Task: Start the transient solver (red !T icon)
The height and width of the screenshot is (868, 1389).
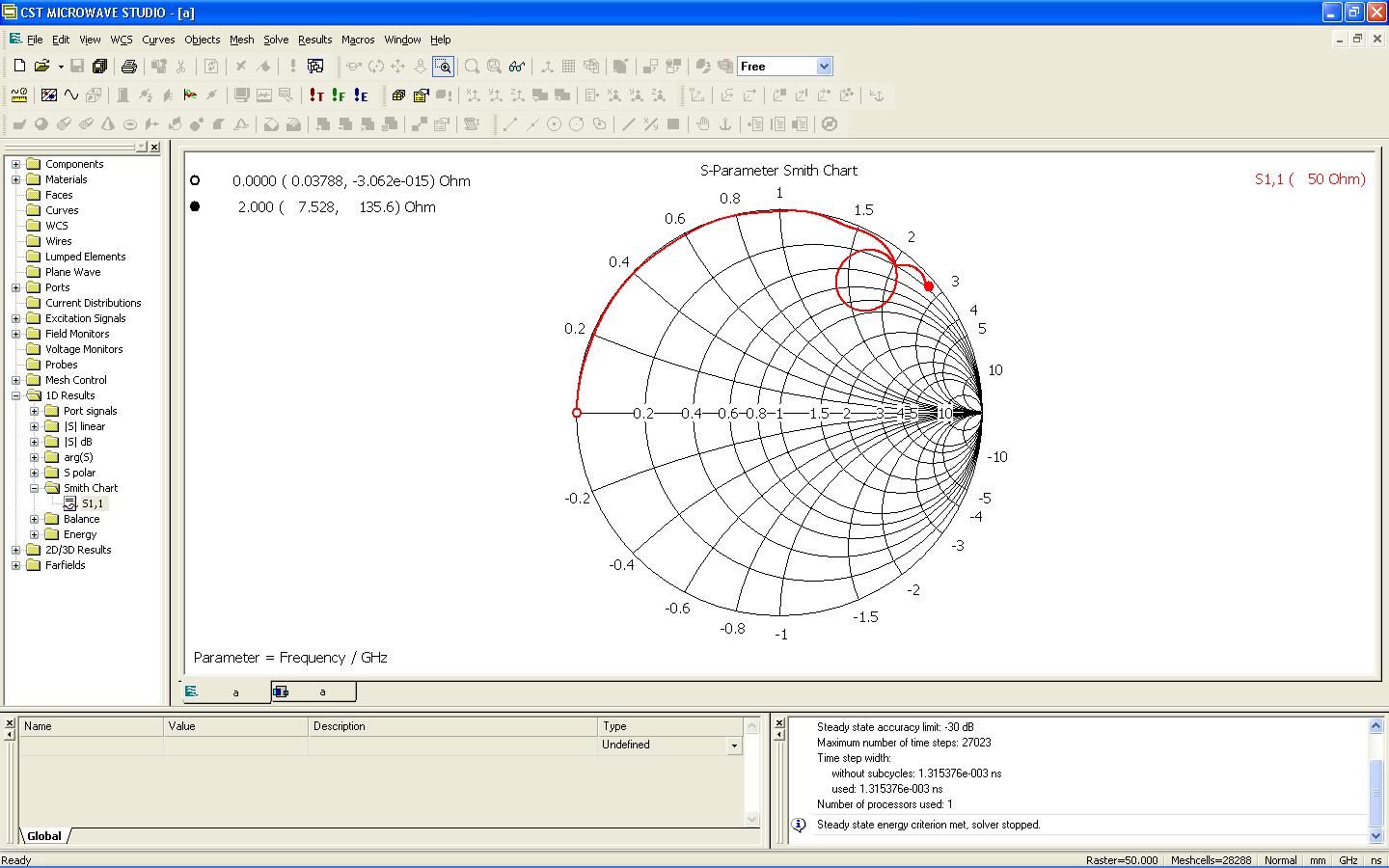Action: 315,95
